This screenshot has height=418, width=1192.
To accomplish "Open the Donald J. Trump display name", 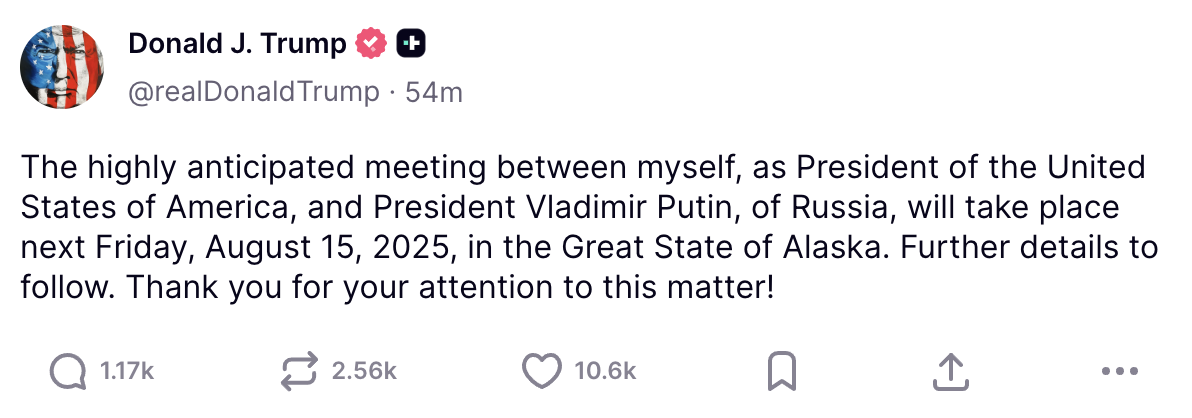I will tap(237, 44).
